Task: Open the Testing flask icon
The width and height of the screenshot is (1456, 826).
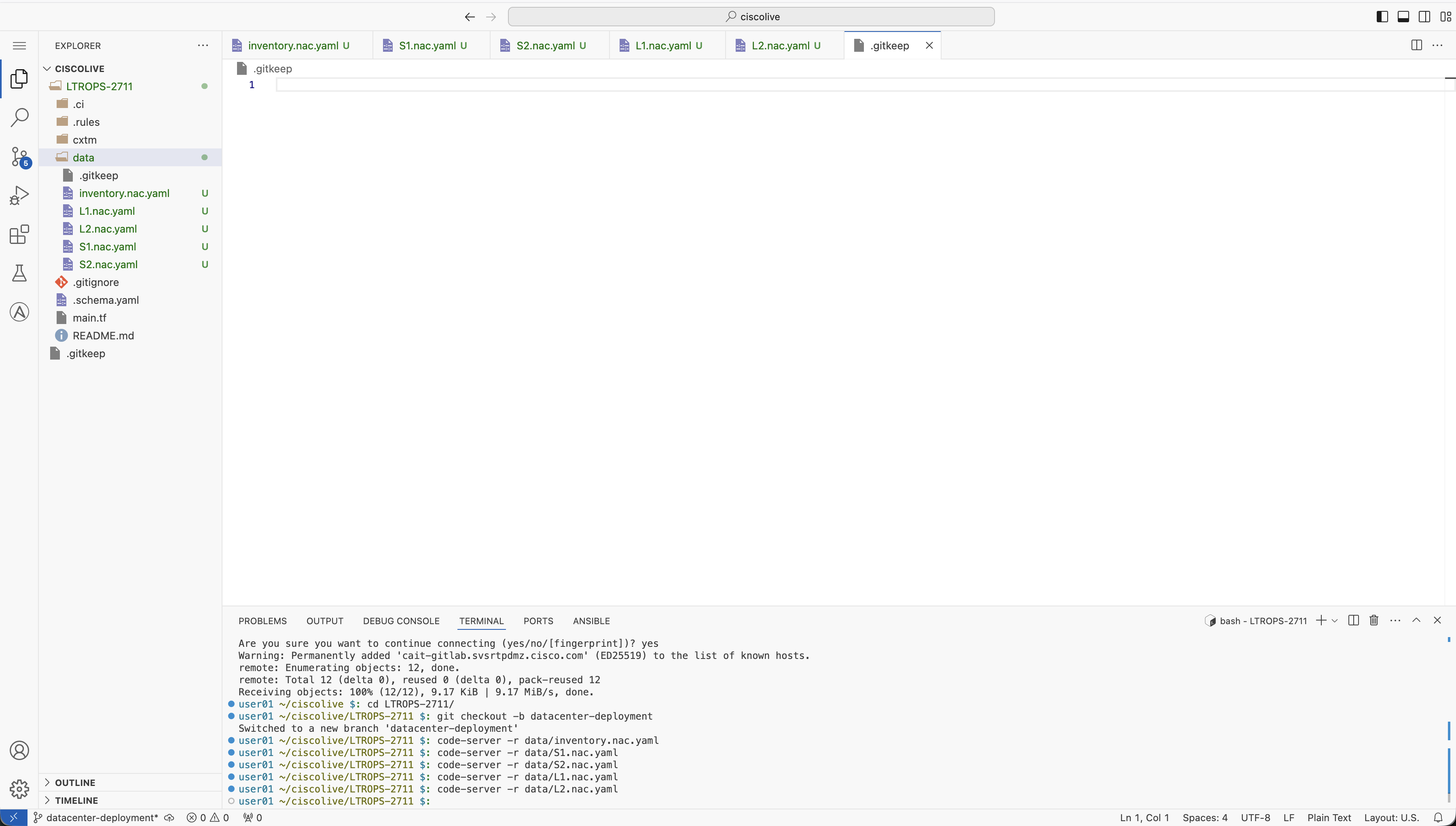Action: (x=19, y=273)
